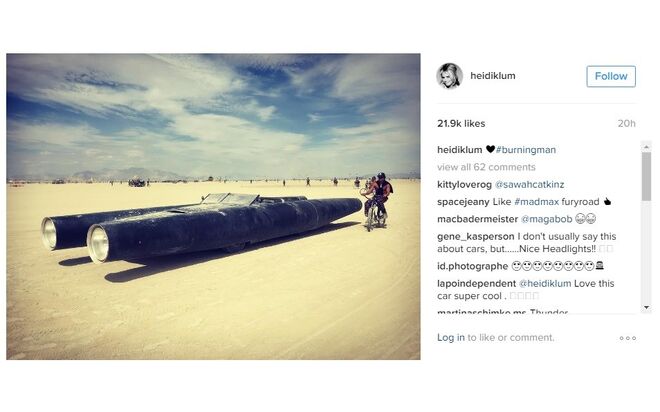Open the kittyloverog commenter profile
This screenshot has height=412, width=660.
464,185
